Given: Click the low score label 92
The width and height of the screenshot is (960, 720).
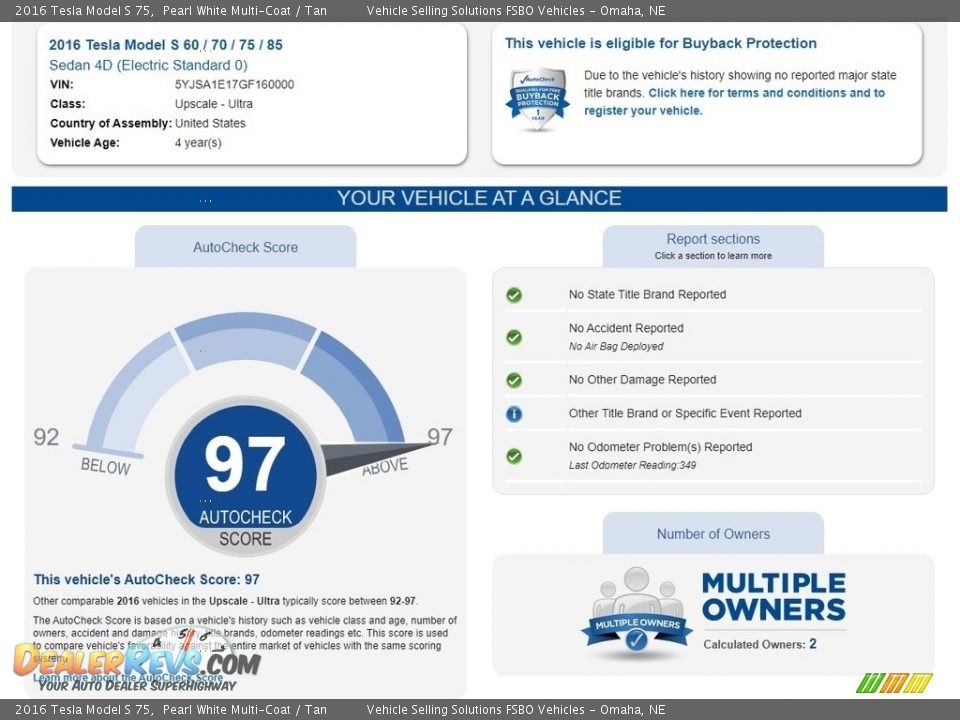Looking at the screenshot, I should tap(47, 437).
